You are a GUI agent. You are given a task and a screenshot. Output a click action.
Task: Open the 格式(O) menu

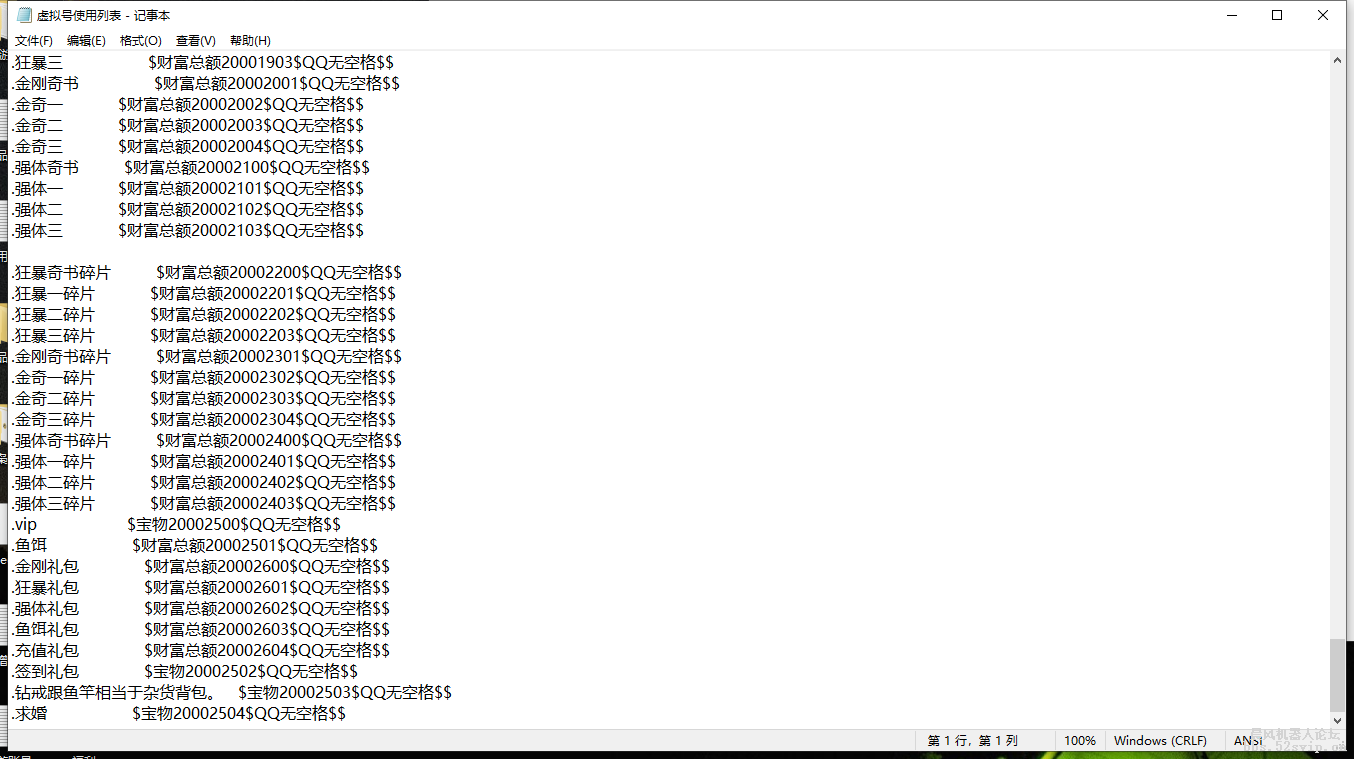(140, 41)
